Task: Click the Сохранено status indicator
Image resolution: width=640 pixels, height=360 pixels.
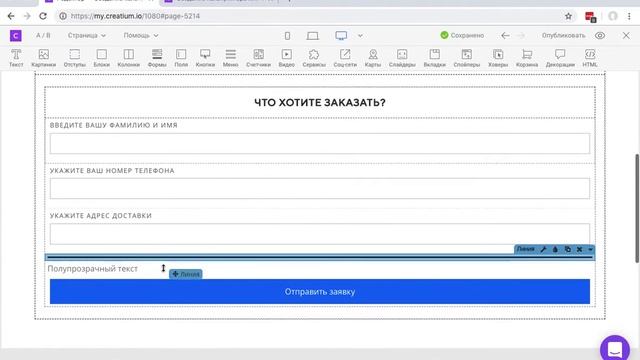Action: click(x=462, y=36)
